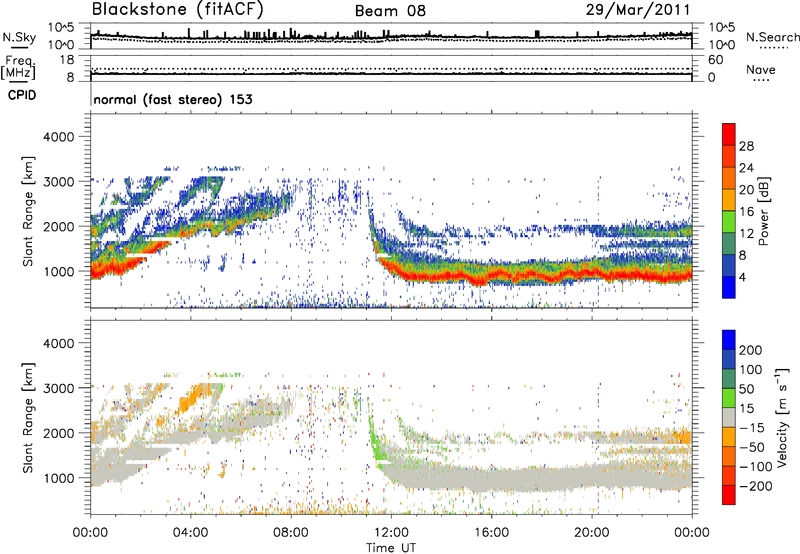Click 'Slant Range [km]' label of velocity panel
This screenshot has height=554, width=800.
click(x=28, y=417)
